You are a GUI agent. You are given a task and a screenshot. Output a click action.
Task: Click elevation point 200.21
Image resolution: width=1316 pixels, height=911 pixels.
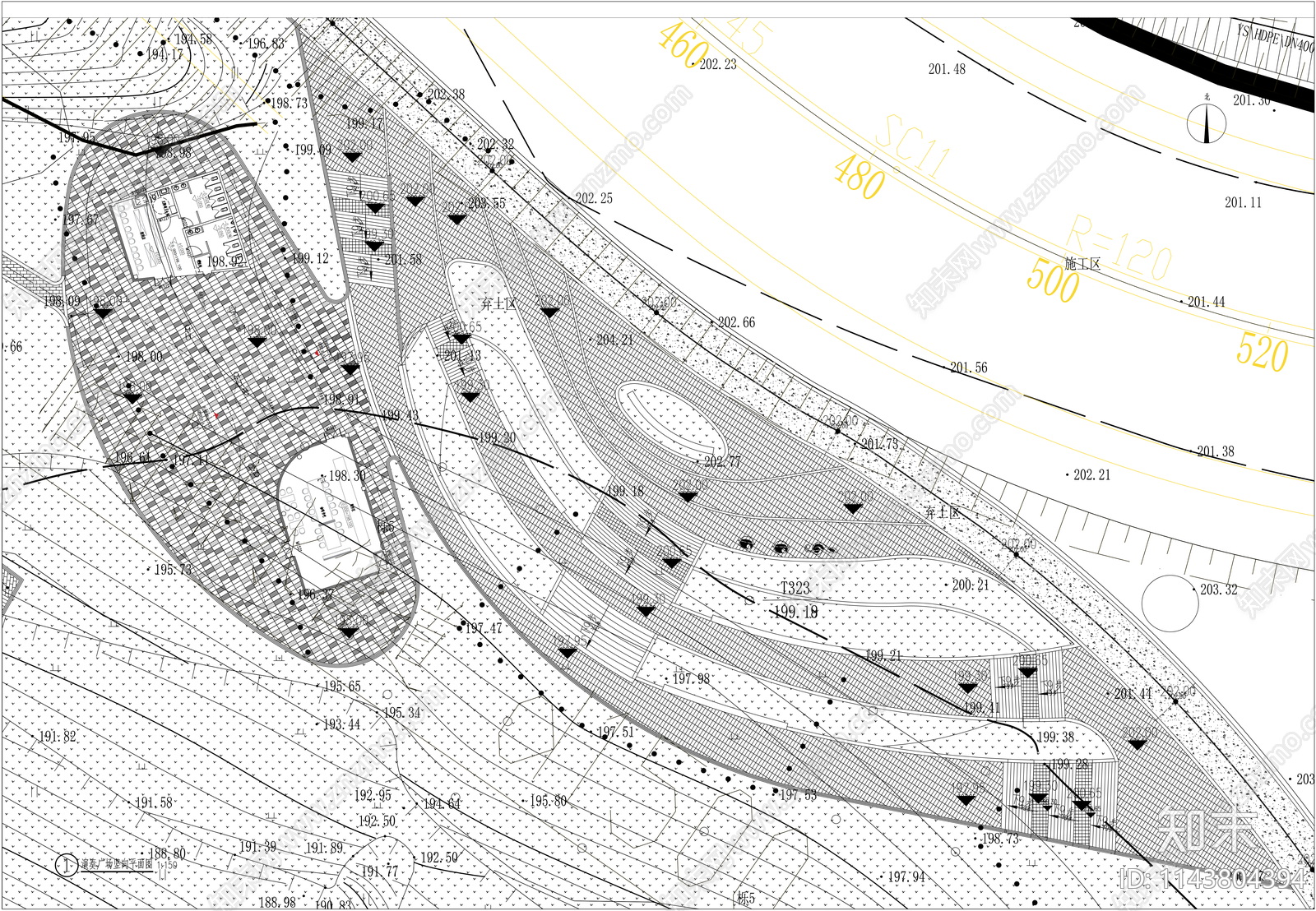(x=971, y=585)
